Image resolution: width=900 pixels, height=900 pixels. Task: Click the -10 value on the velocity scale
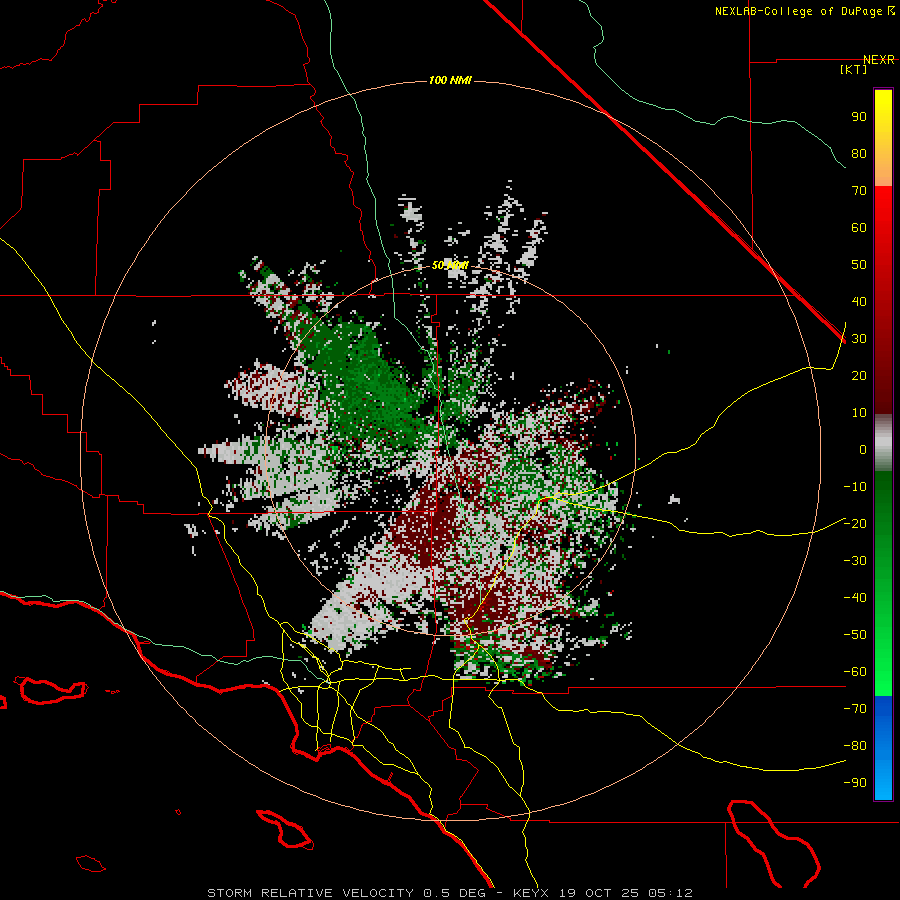point(855,487)
